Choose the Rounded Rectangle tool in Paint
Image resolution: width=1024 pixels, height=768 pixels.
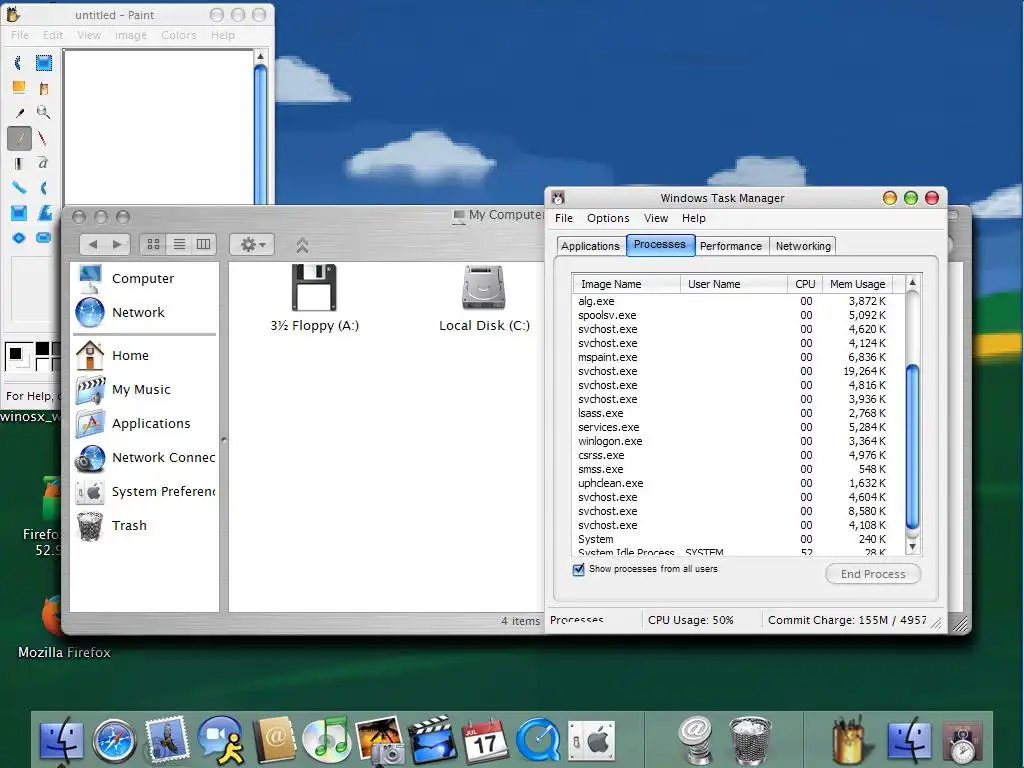[44, 238]
